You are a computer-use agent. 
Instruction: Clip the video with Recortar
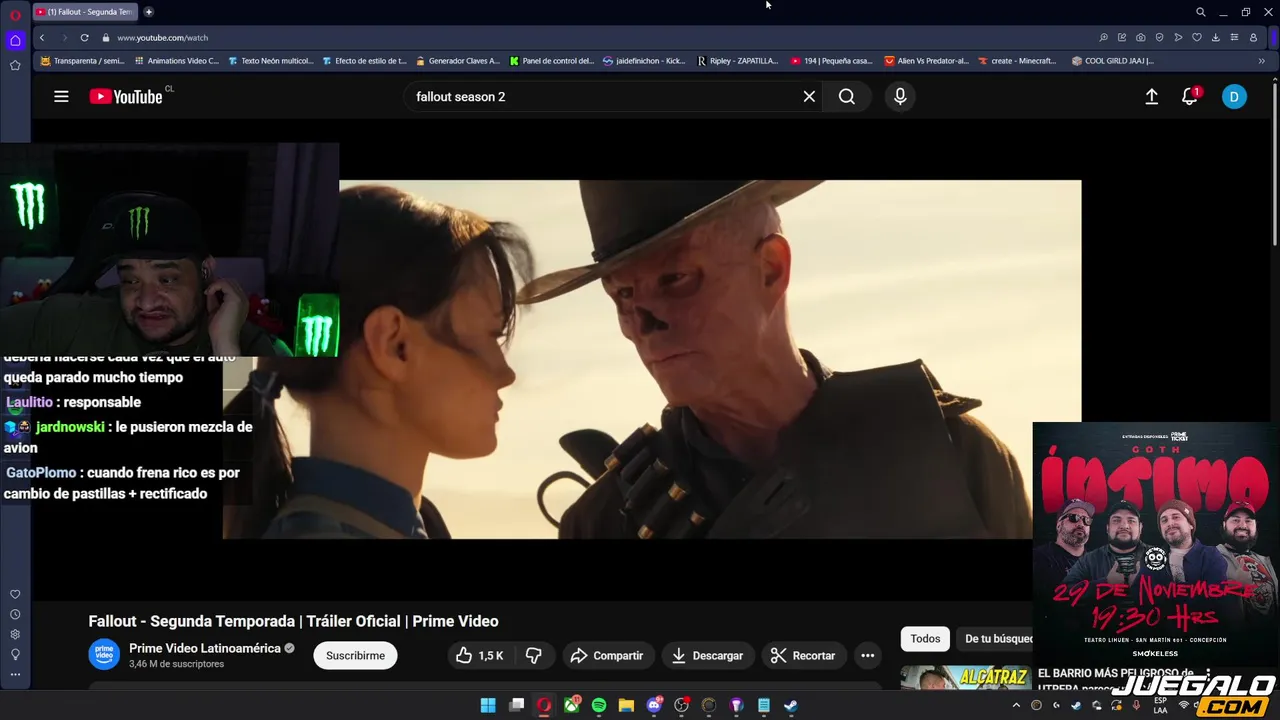[803, 655]
